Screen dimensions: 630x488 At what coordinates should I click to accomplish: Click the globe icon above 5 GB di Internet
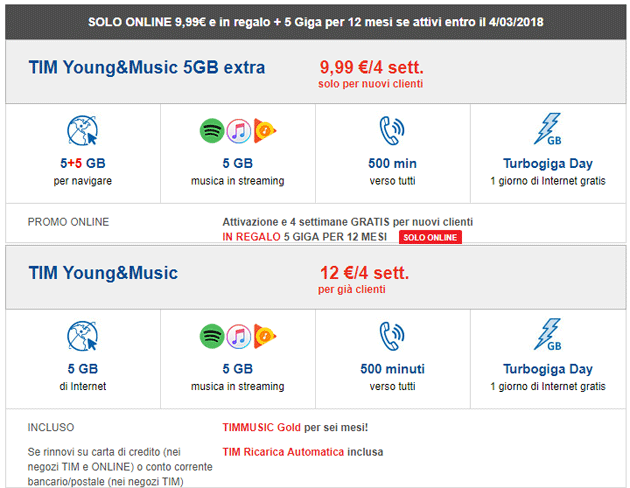(x=82, y=337)
